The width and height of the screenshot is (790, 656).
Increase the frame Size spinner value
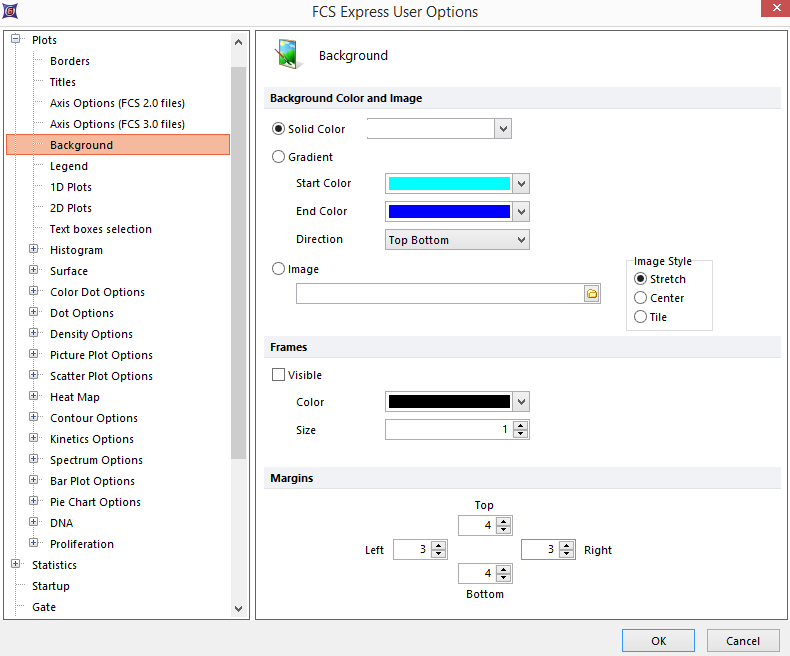(520, 425)
